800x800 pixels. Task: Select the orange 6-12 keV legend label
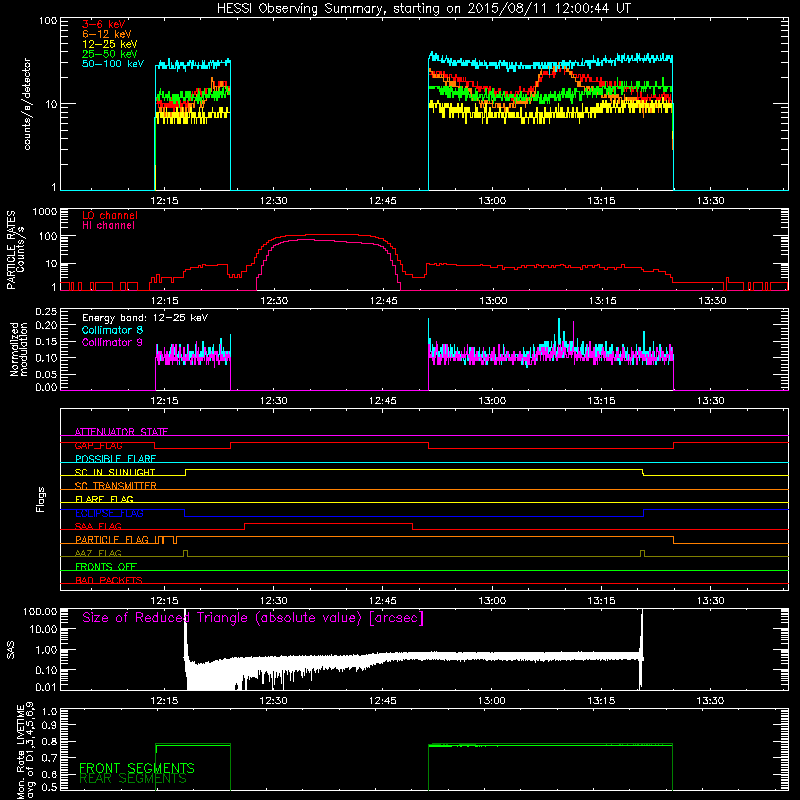[107, 34]
